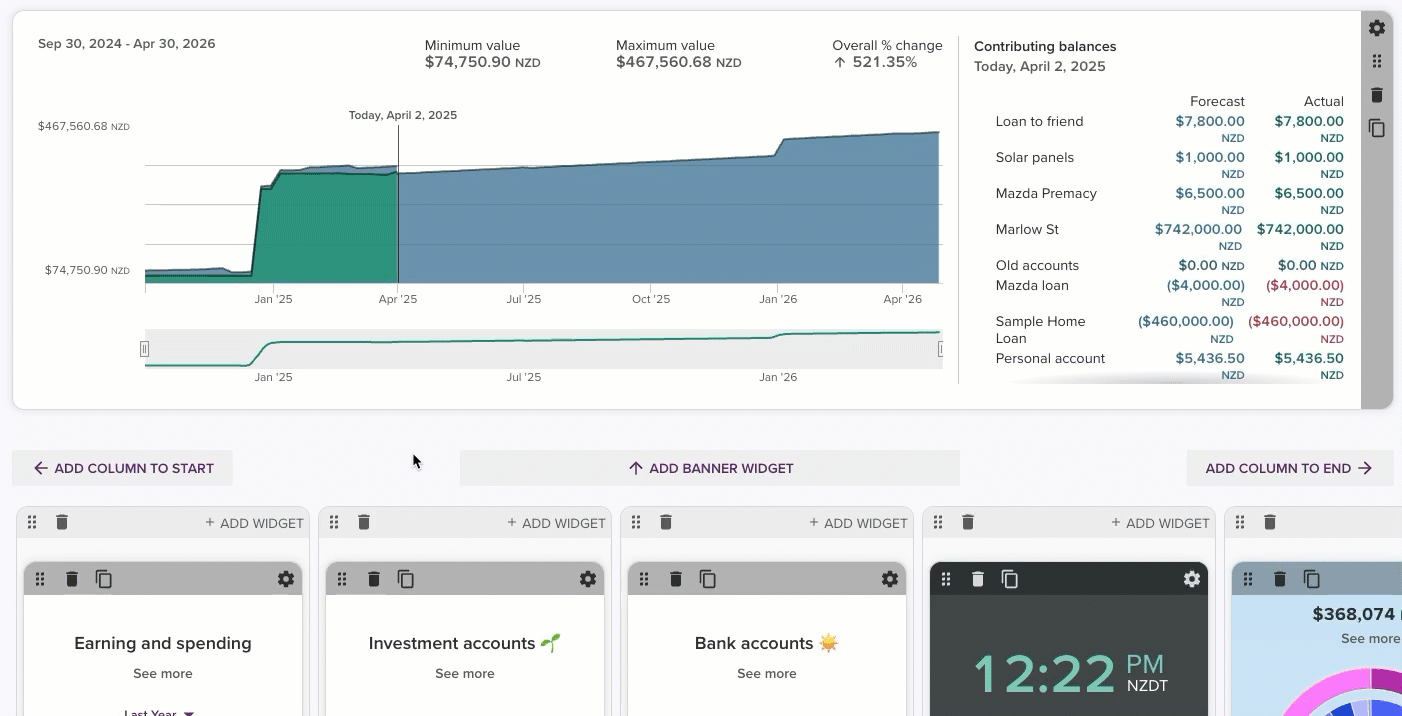Click Investment accounts widget drag handle
The image size is (1402, 716).
click(342, 579)
